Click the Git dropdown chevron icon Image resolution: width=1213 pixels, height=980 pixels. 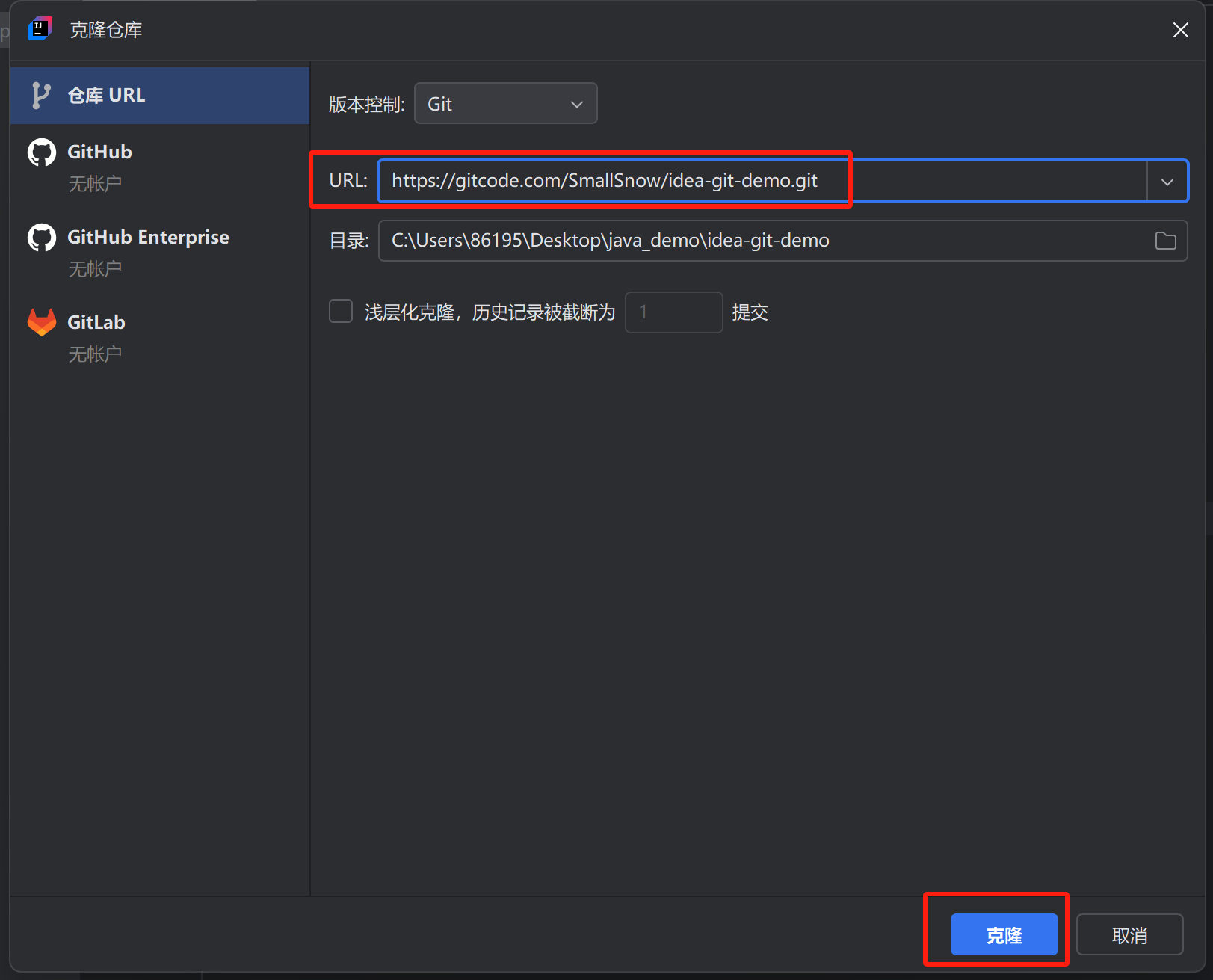pos(575,104)
